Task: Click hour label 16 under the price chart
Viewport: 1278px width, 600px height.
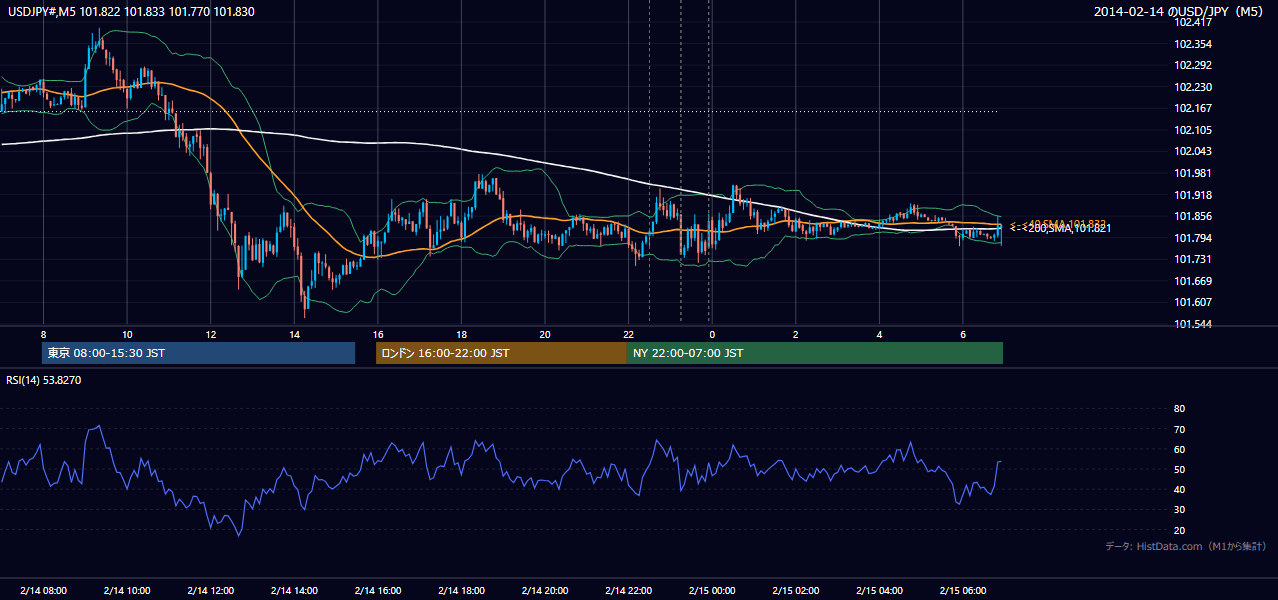Action: pyautogui.click(x=377, y=334)
